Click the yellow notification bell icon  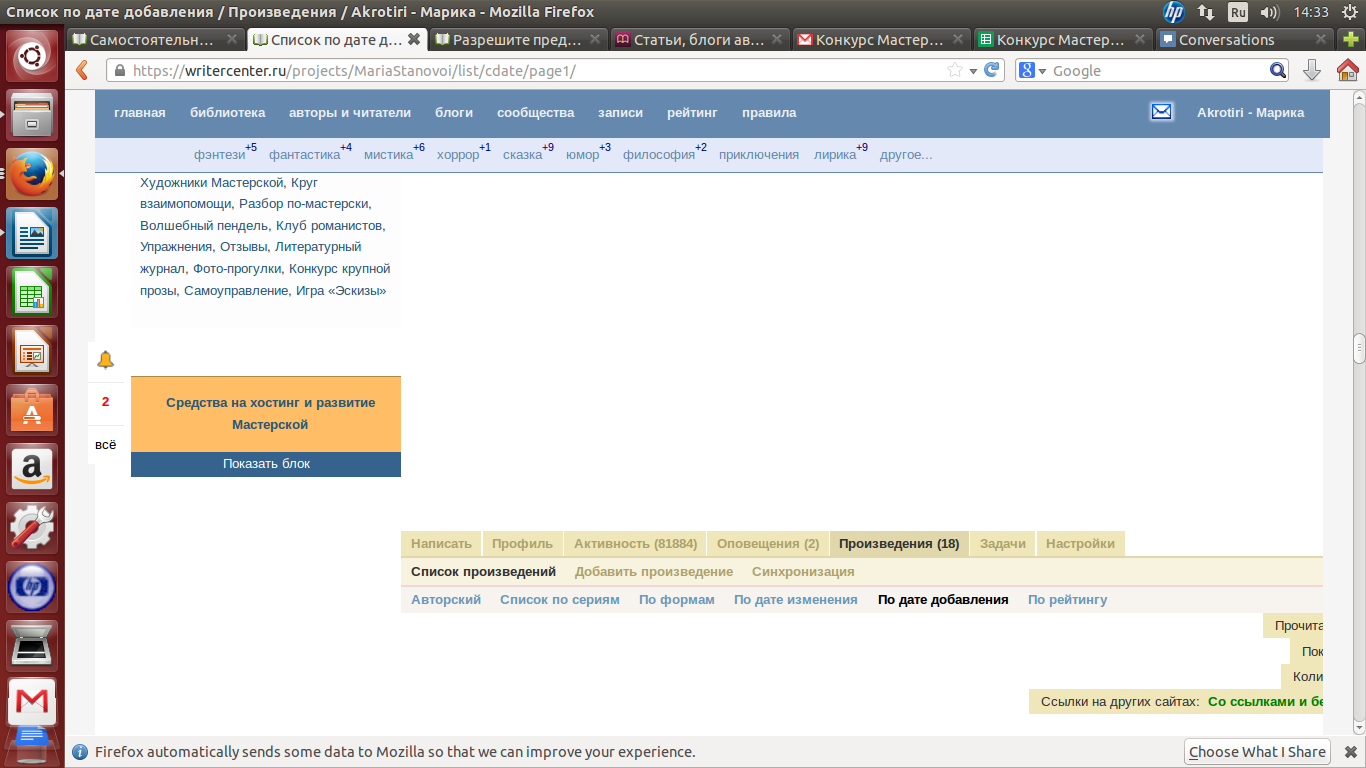(x=105, y=360)
